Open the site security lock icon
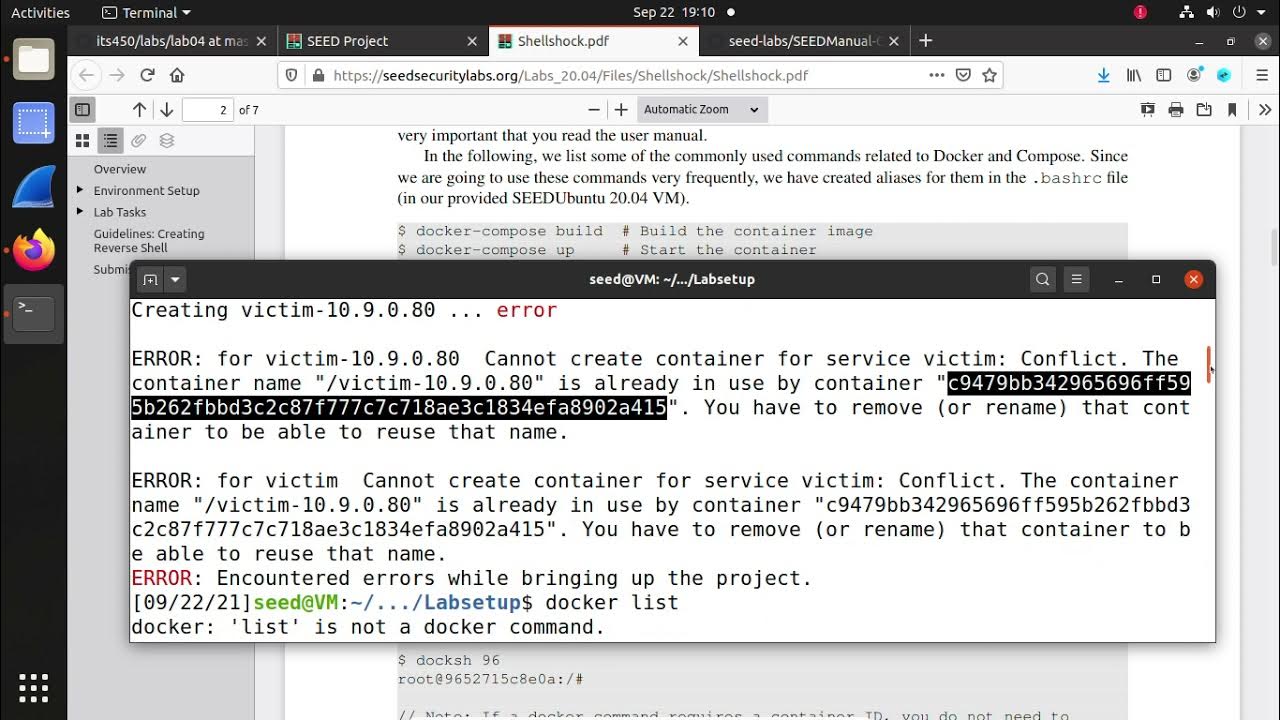 click(x=319, y=75)
